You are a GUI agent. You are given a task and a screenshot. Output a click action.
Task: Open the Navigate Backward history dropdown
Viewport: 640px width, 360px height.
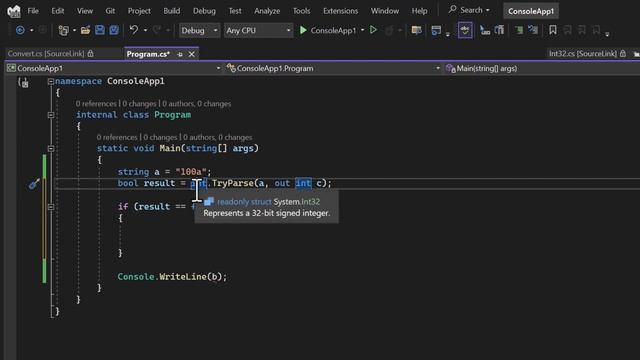(31, 31)
